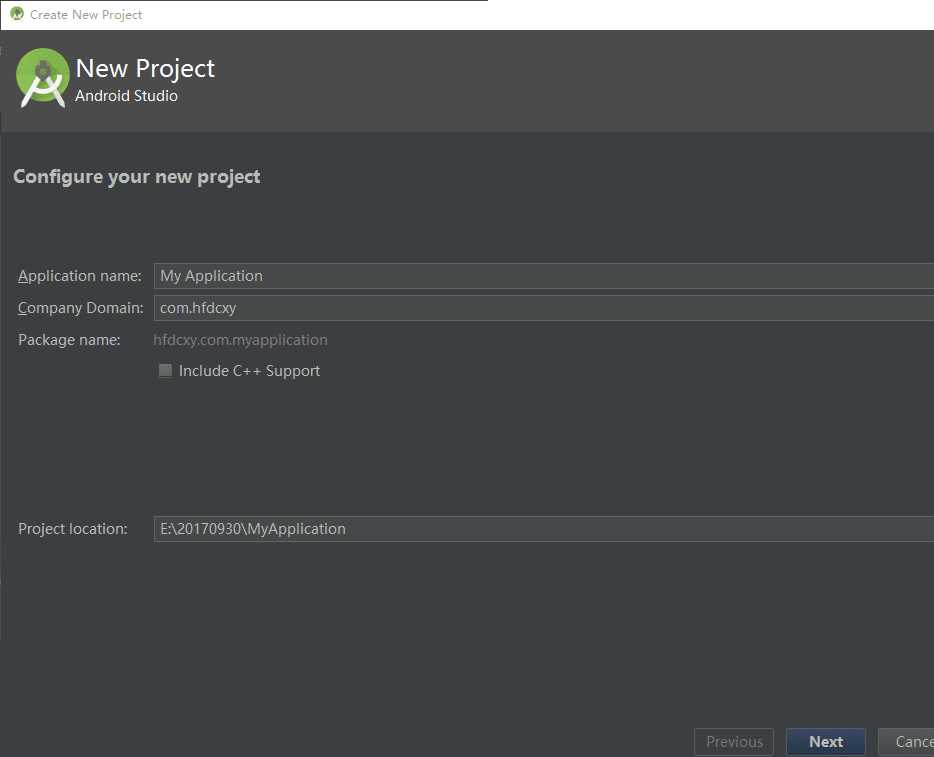Click the Cancel button
934x757 pixels.
coord(906,742)
